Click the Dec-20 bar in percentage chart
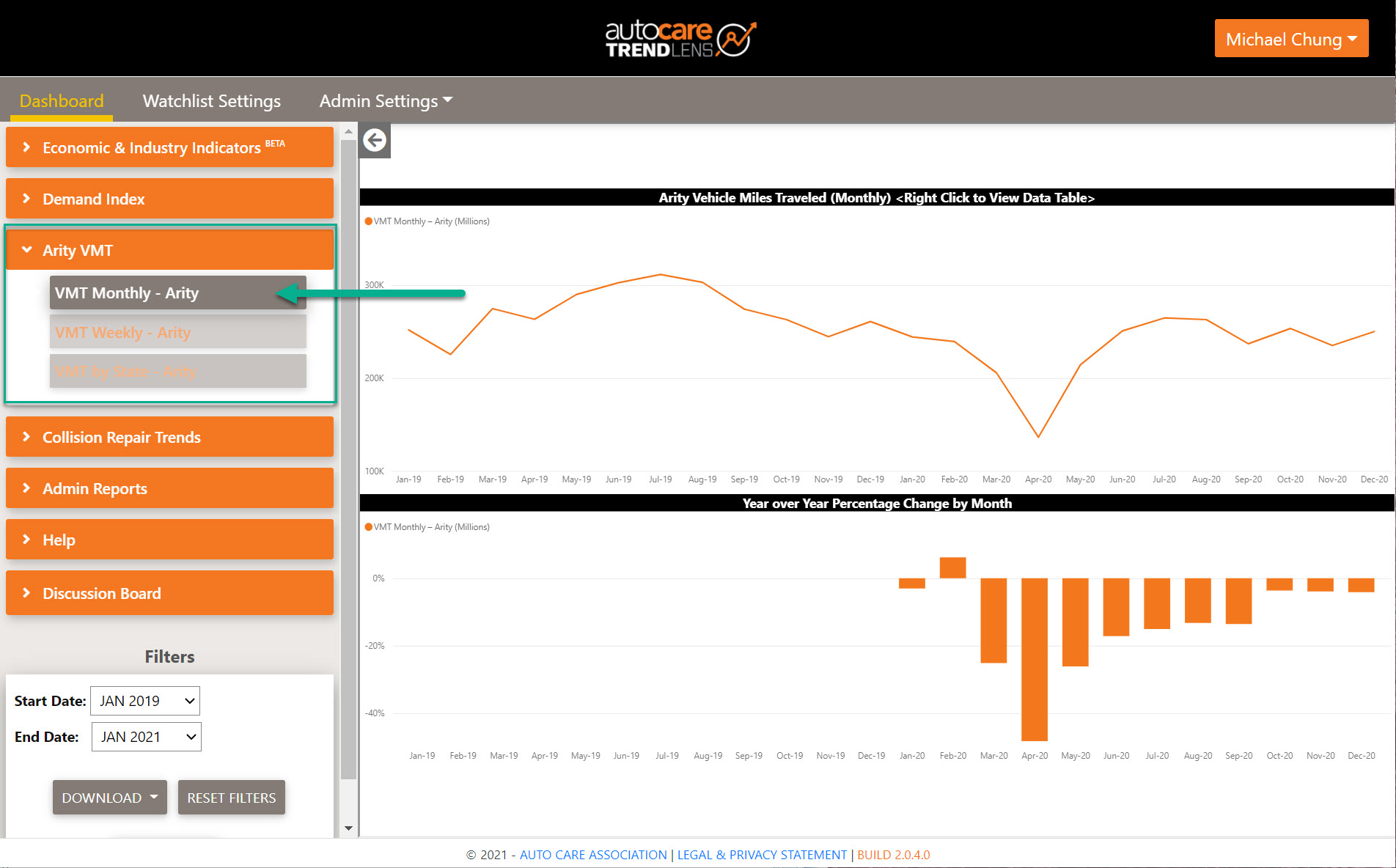1396x868 pixels. 1362,585
